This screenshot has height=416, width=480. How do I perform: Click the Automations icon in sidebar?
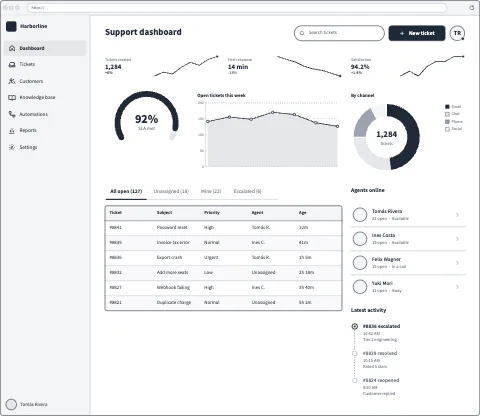coord(12,114)
